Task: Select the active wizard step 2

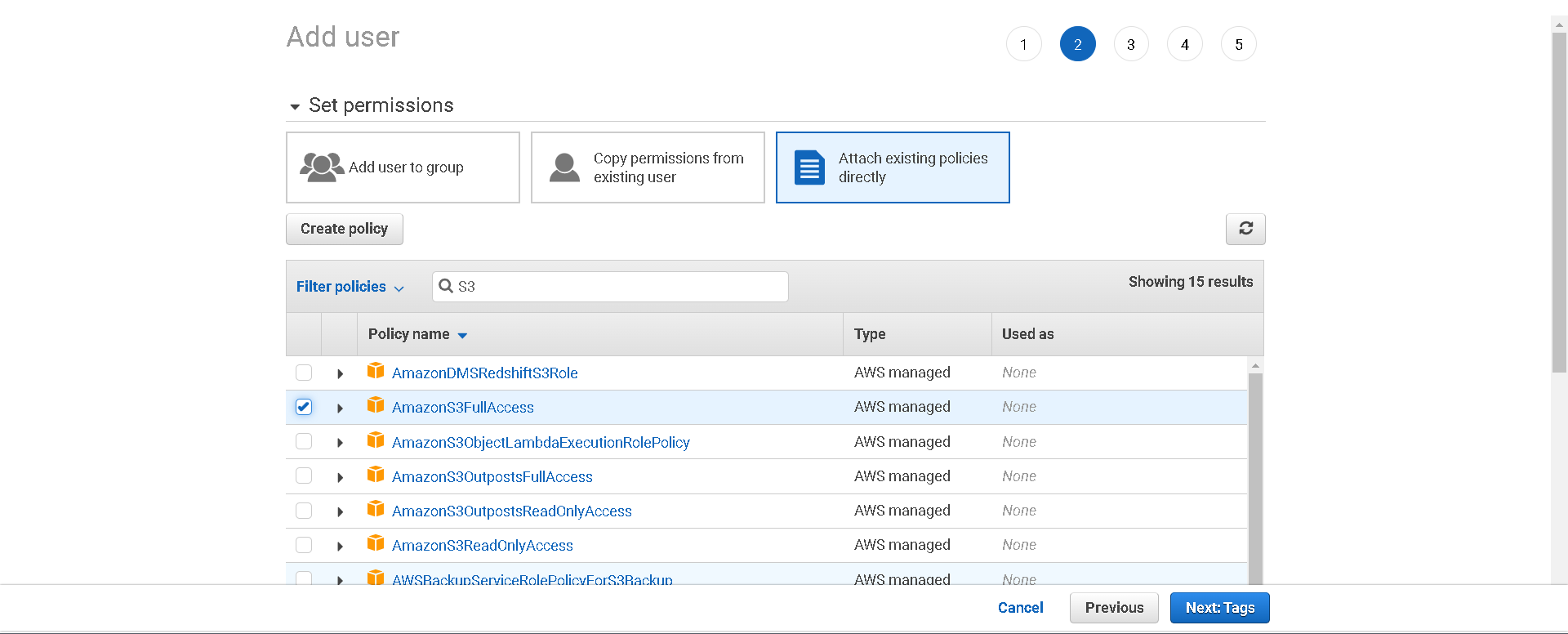Action: (x=1077, y=44)
